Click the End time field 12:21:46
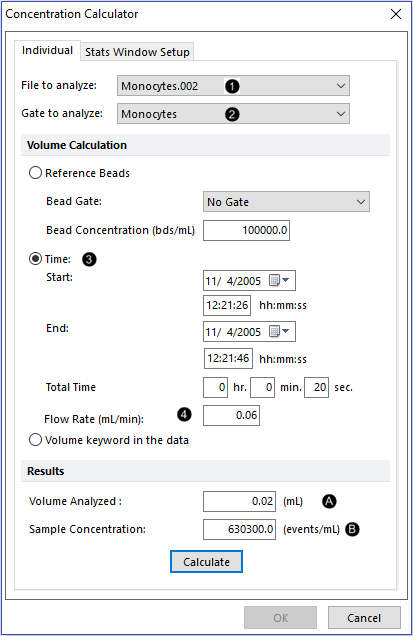 pos(228,358)
